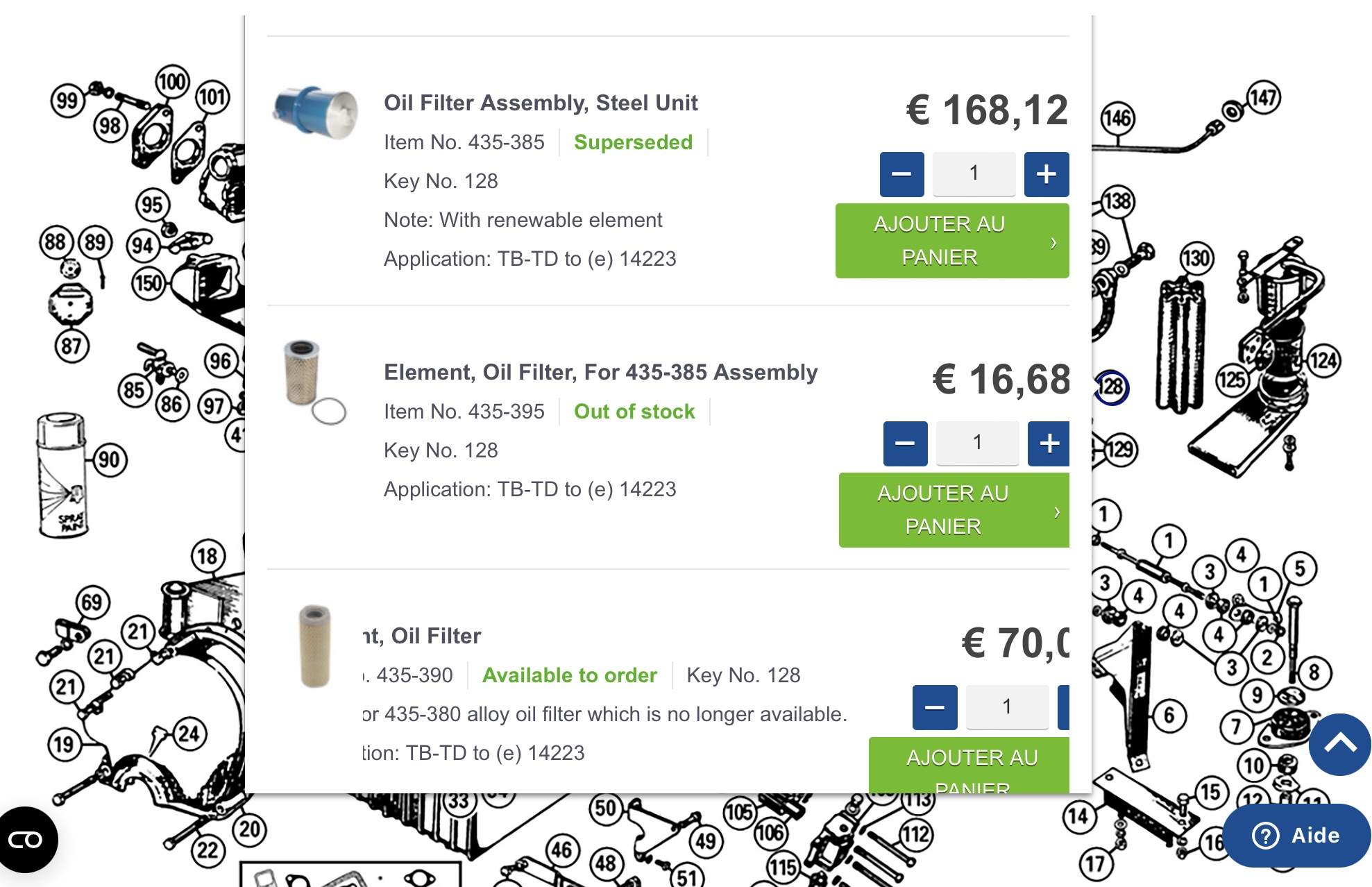The width and height of the screenshot is (1372, 887).
Task: Open the Oil Filter Assembly, Steel Unit title
Action: point(540,103)
